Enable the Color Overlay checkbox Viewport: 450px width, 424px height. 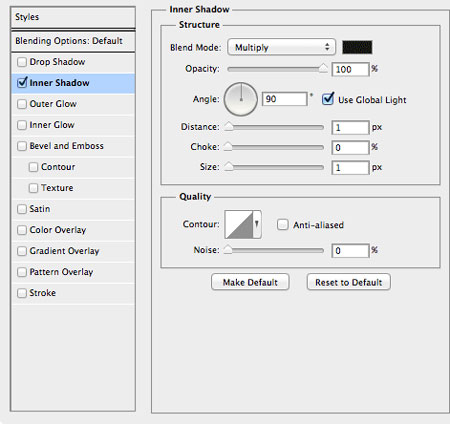tap(22, 230)
